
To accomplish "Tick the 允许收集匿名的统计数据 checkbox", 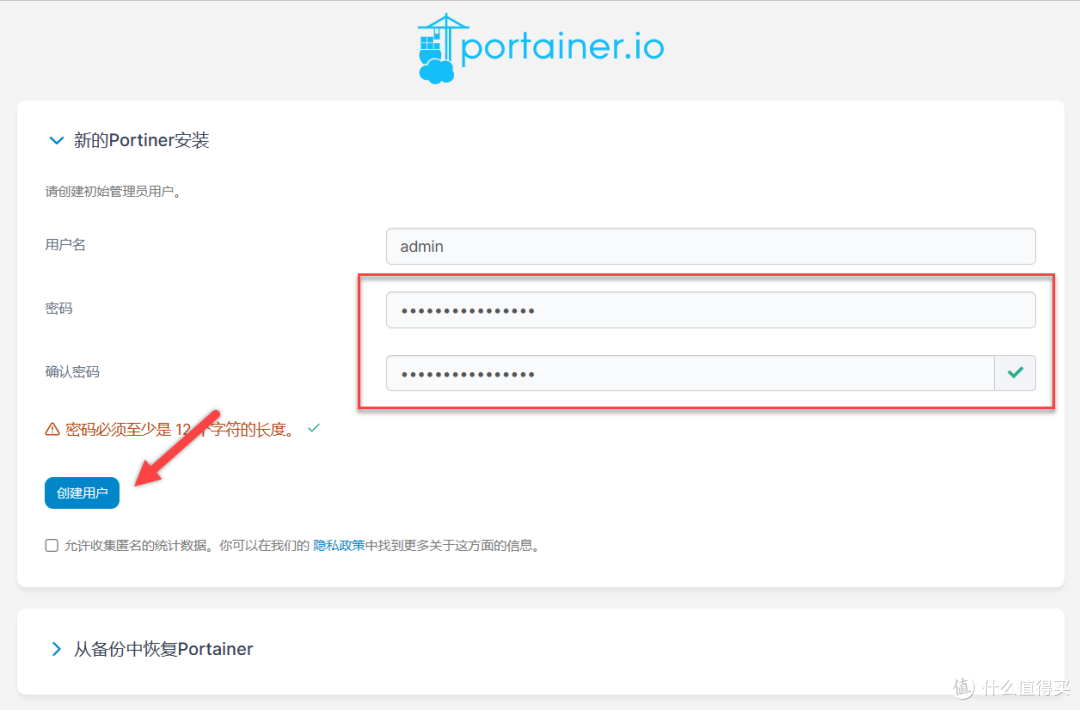I will point(52,545).
